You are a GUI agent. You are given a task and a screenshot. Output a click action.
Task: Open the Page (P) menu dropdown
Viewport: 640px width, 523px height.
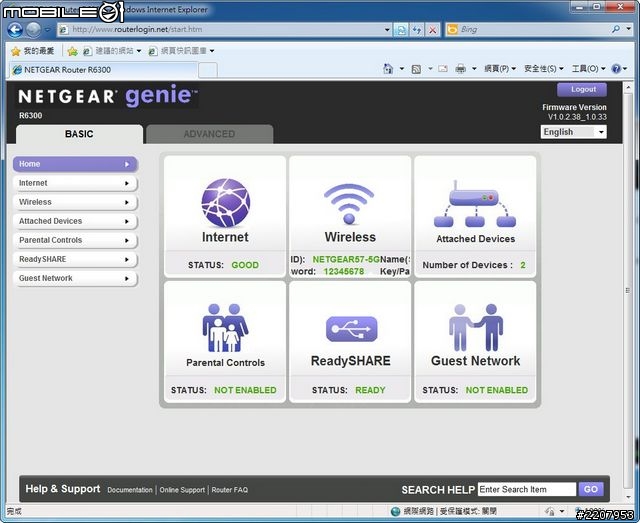pyautogui.click(x=500, y=69)
